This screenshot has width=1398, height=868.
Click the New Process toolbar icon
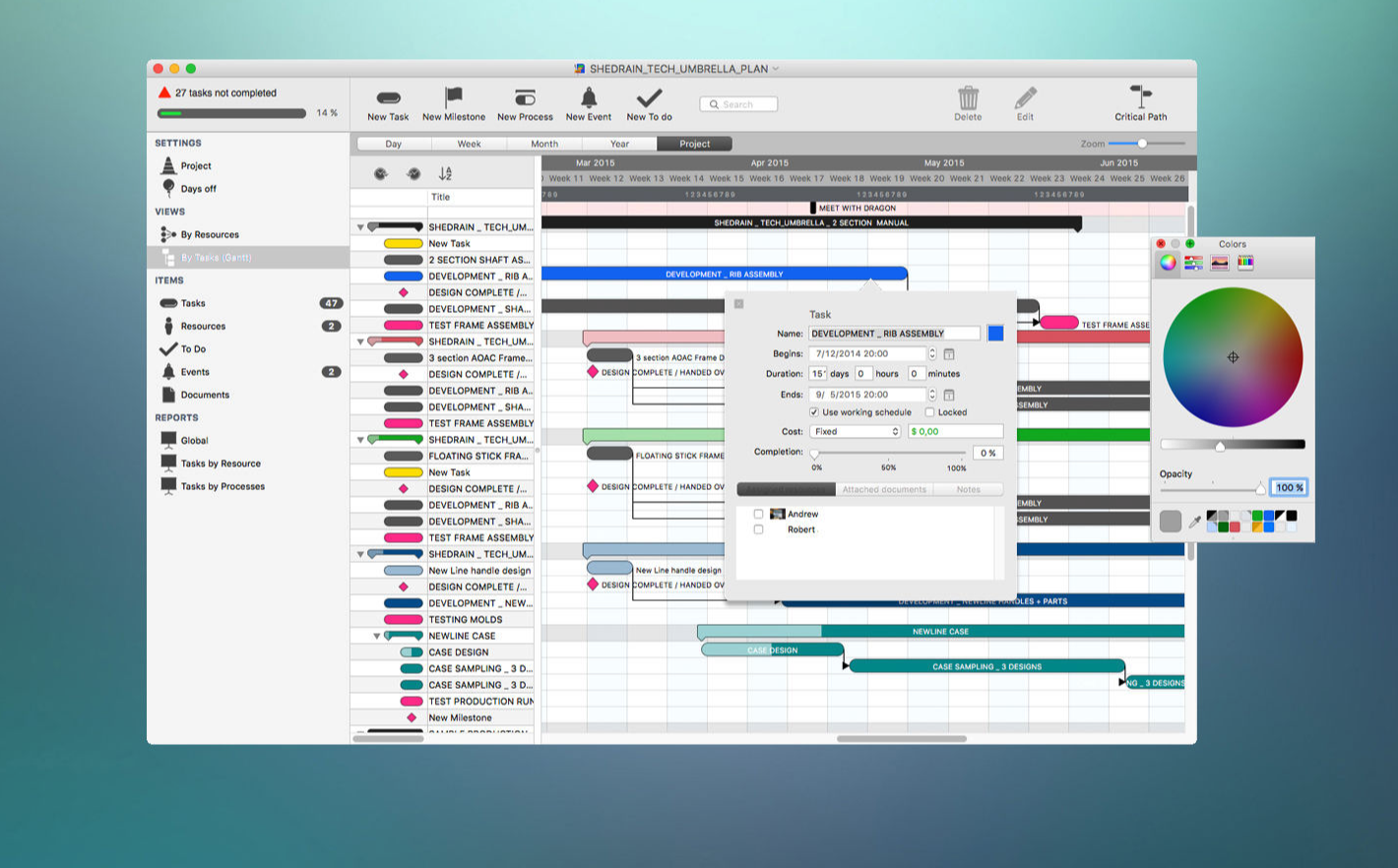click(525, 97)
